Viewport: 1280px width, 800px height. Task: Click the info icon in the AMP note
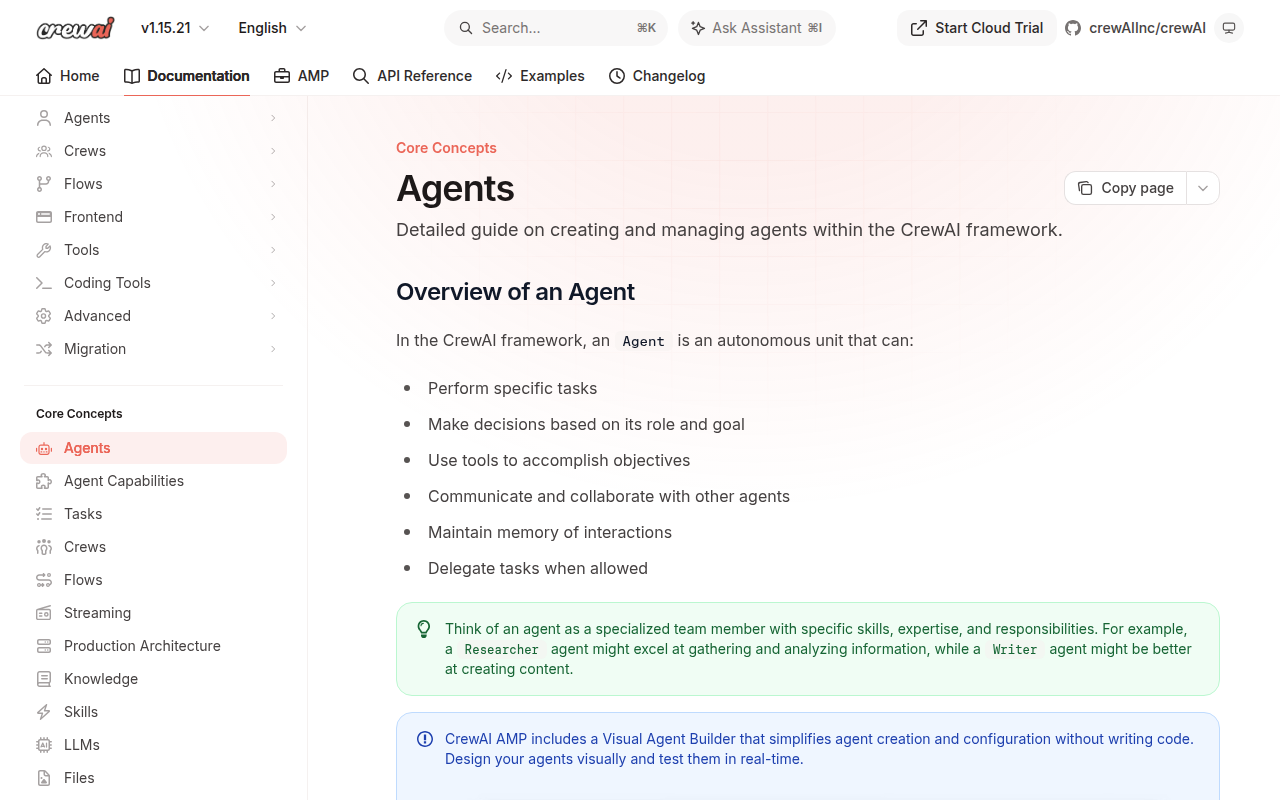(424, 739)
